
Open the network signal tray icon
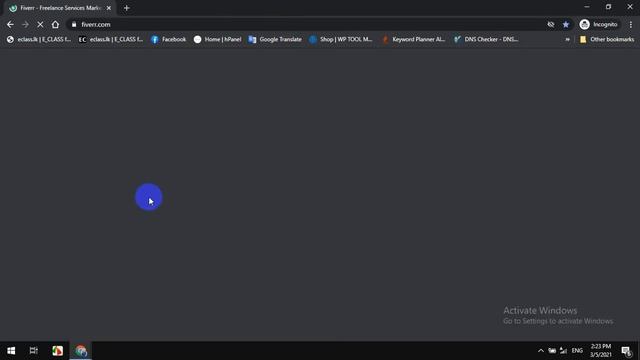click(563, 351)
